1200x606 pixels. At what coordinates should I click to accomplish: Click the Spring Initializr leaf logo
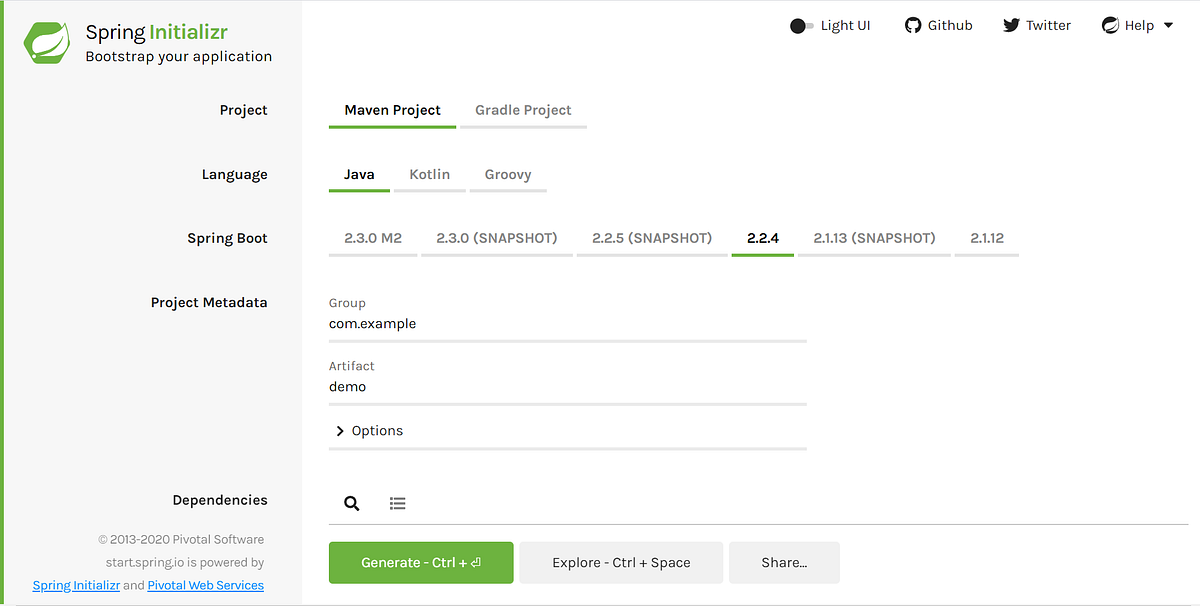tap(44, 41)
